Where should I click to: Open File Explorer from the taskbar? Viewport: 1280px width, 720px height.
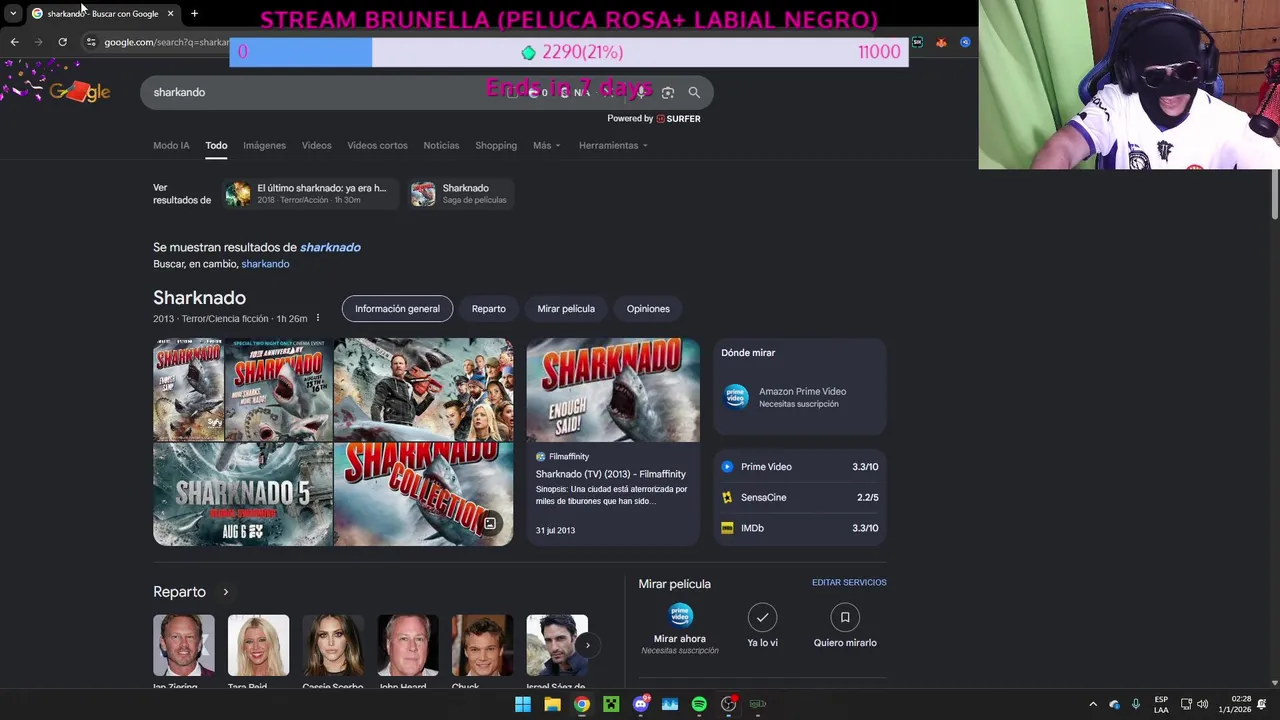(x=552, y=704)
